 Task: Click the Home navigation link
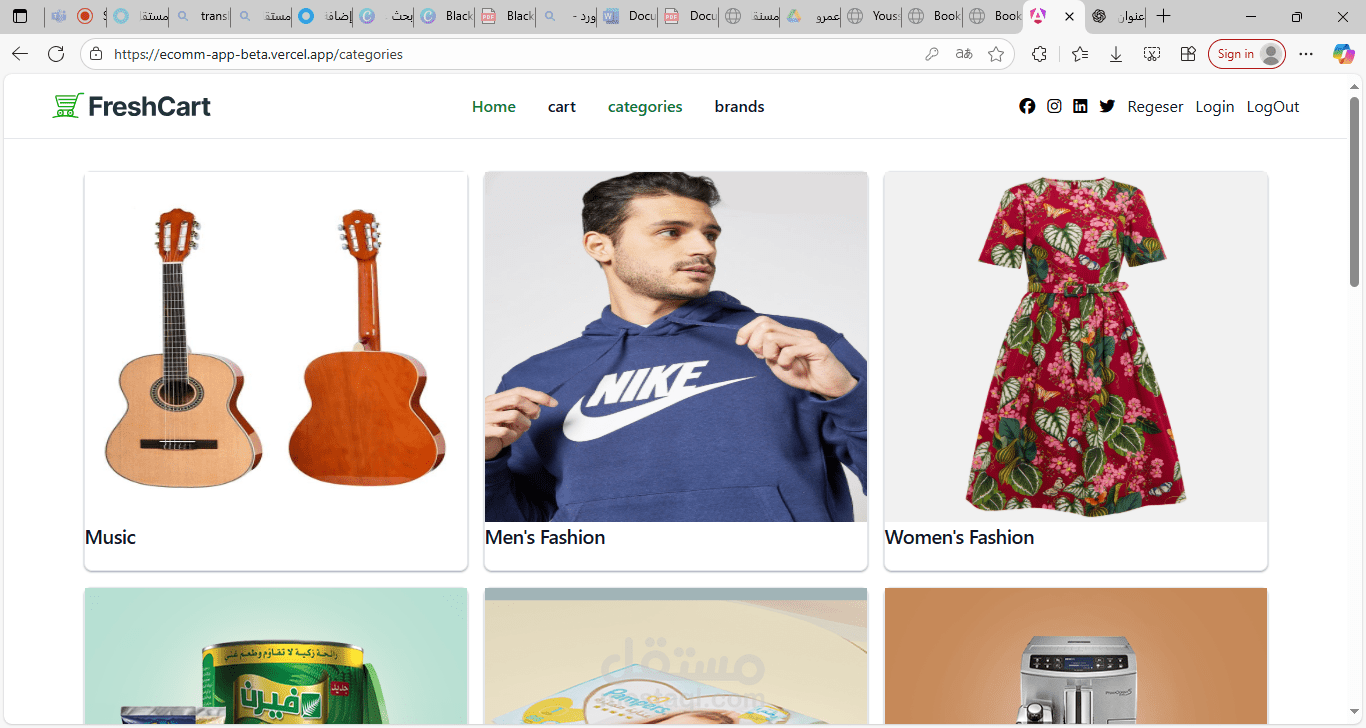pos(494,106)
